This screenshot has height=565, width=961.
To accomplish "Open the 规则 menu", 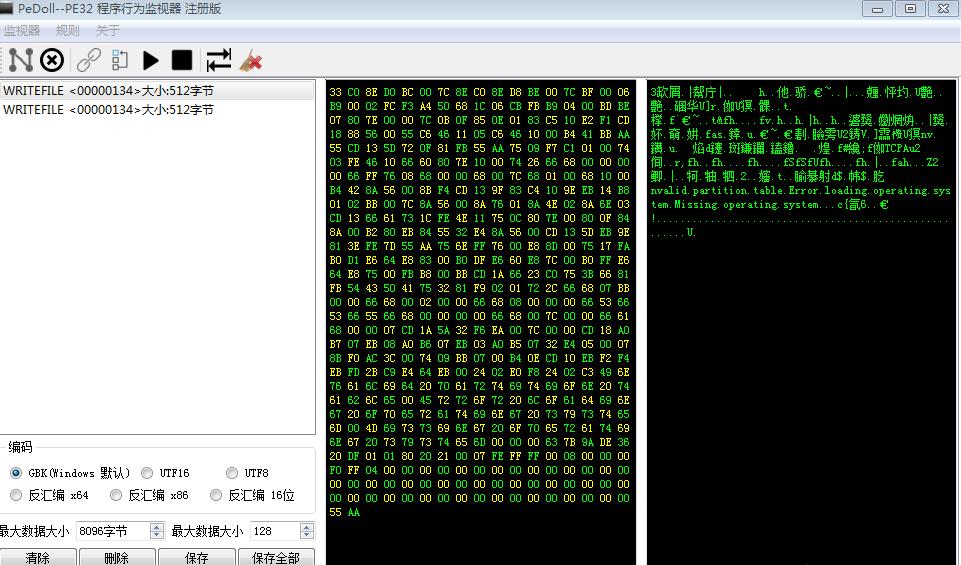I will [67, 31].
